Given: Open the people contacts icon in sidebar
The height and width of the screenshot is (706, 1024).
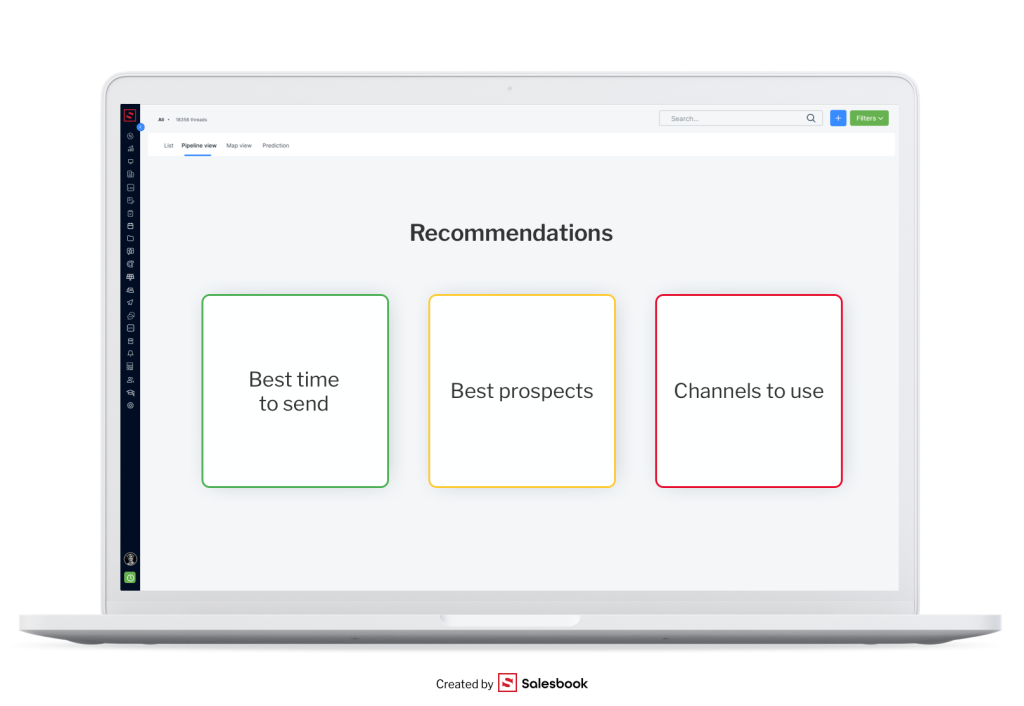Looking at the screenshot, I should pos(130,380).
